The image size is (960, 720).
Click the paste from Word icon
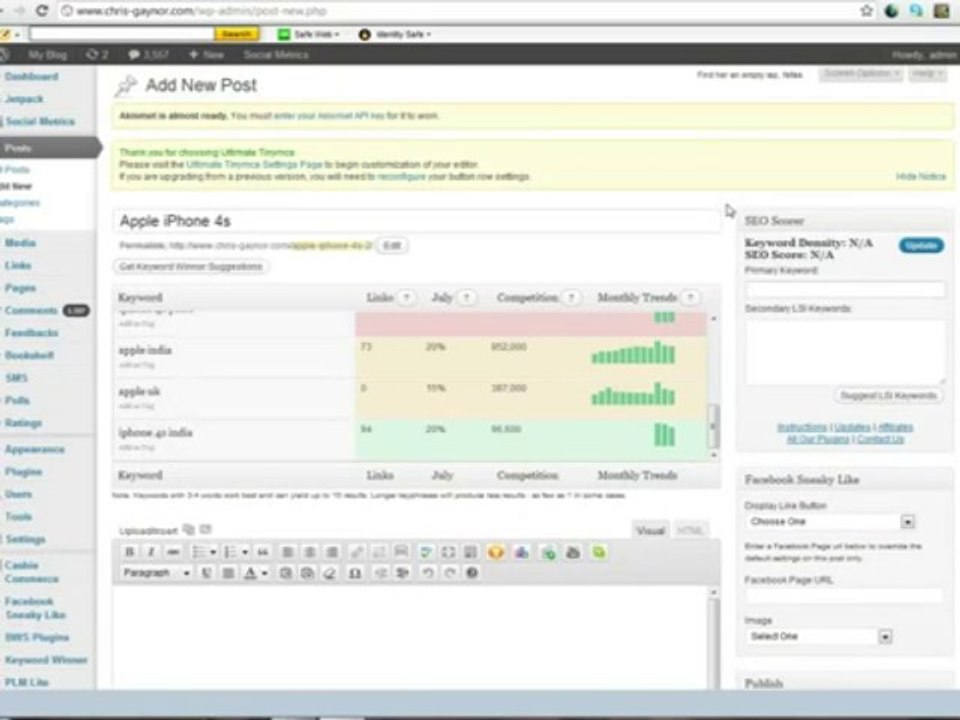[307, 573]
